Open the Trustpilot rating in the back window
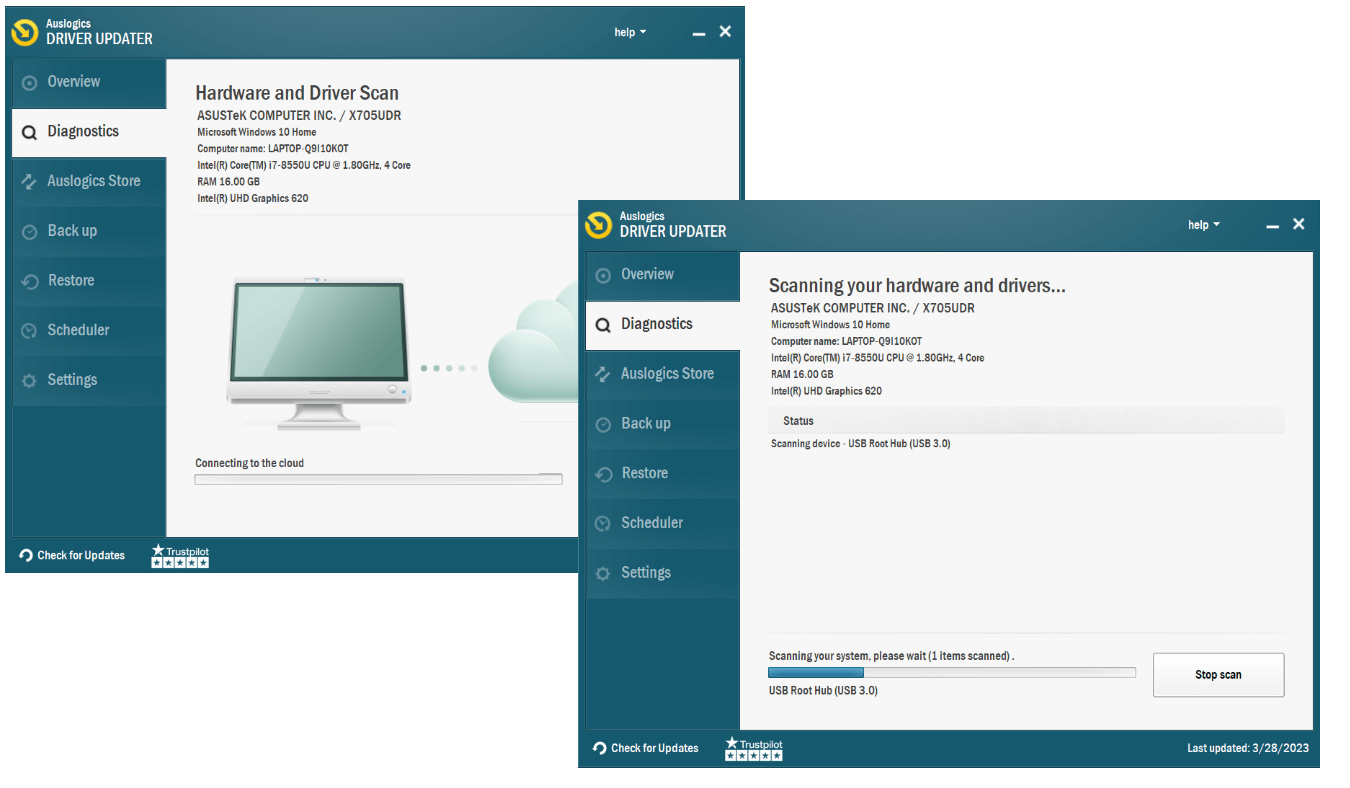The image size is (1350, 788). (180, 556)
